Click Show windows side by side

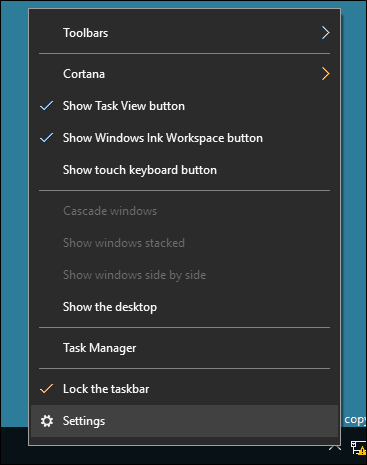point(184,275)
